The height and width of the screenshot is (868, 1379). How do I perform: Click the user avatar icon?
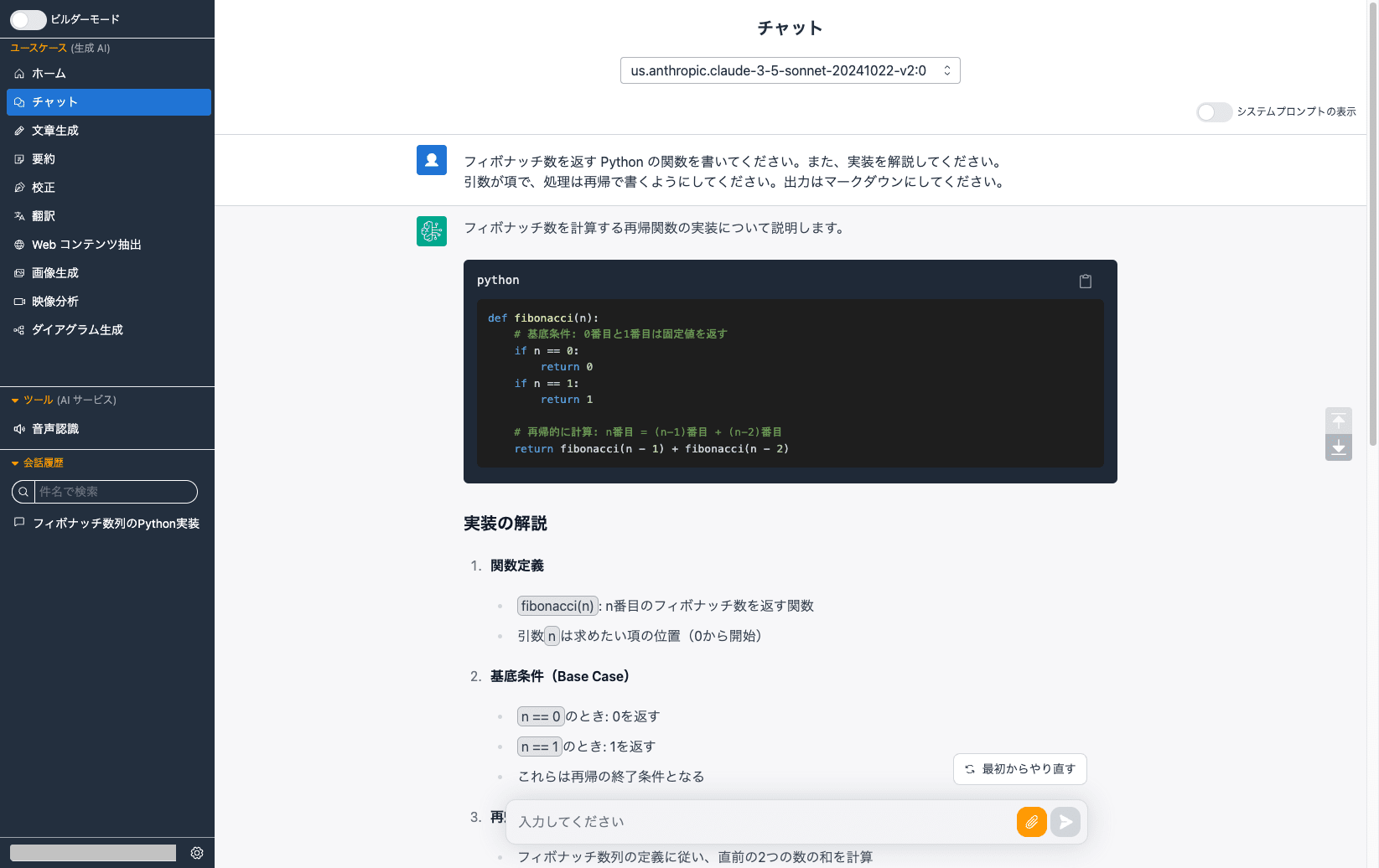point(432,160)
